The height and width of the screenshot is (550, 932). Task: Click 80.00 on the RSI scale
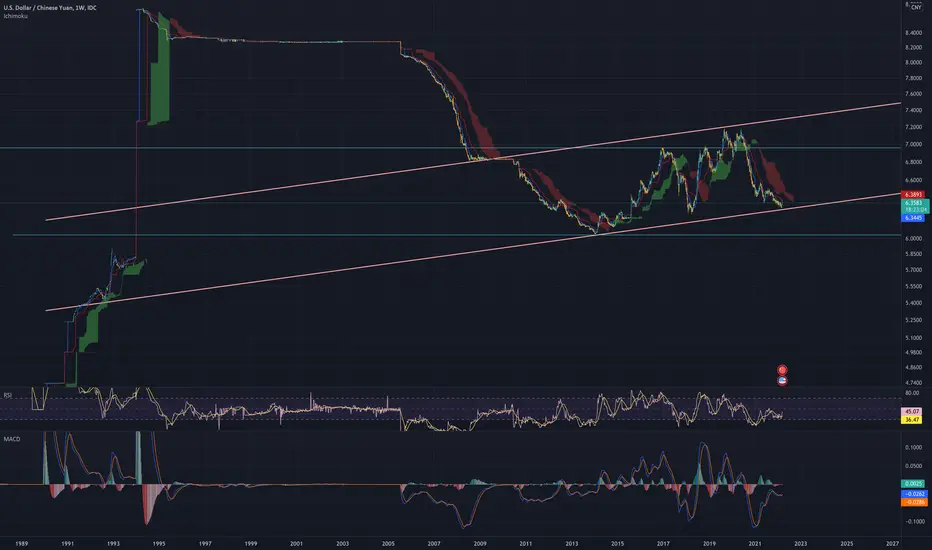[912, 393]
